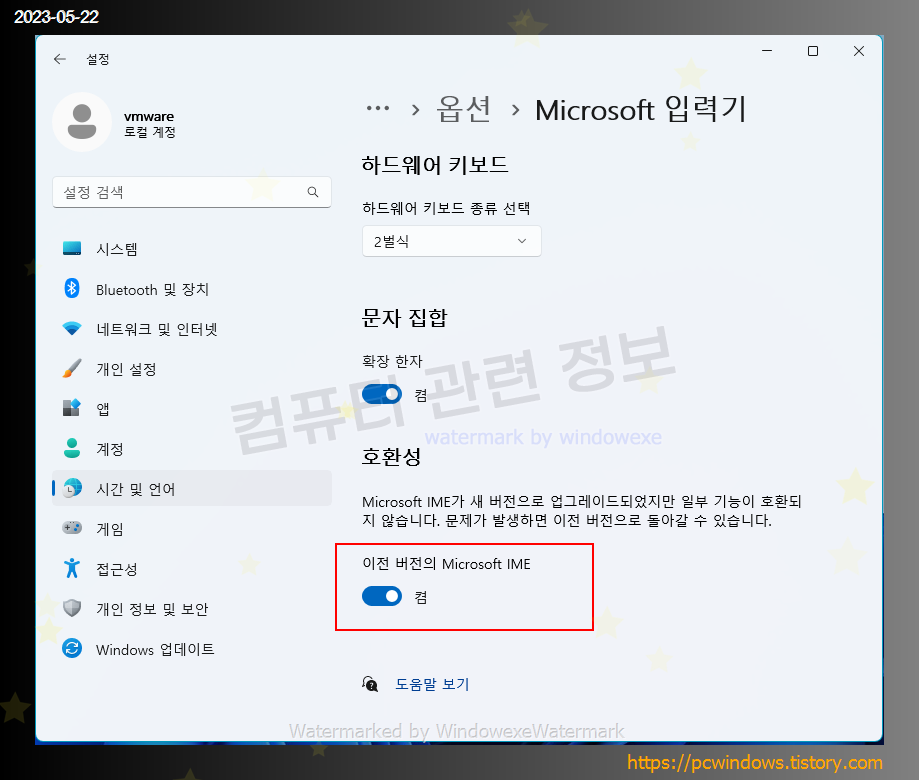Click the 게임 controller icon
Image resolution: width=919 pixels, height=780 pixels.
click(x=72, y=528)
